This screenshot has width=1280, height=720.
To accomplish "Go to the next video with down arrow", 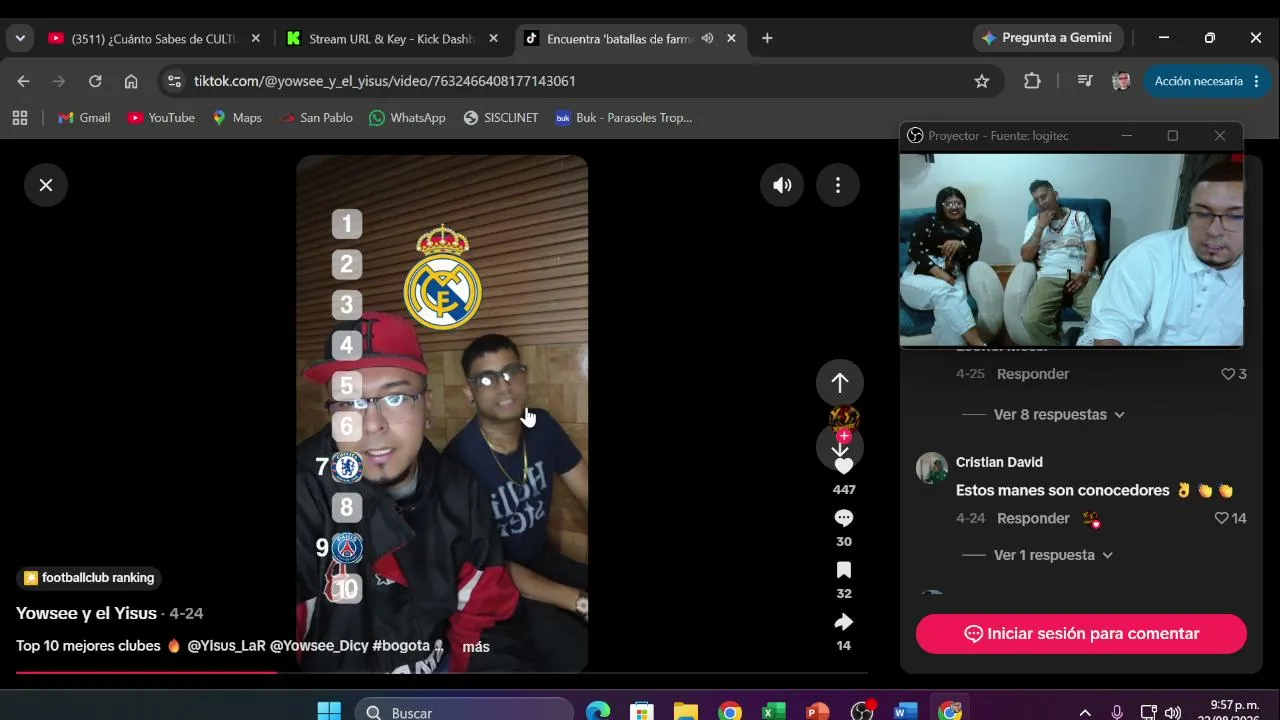I will click(840, 449).
